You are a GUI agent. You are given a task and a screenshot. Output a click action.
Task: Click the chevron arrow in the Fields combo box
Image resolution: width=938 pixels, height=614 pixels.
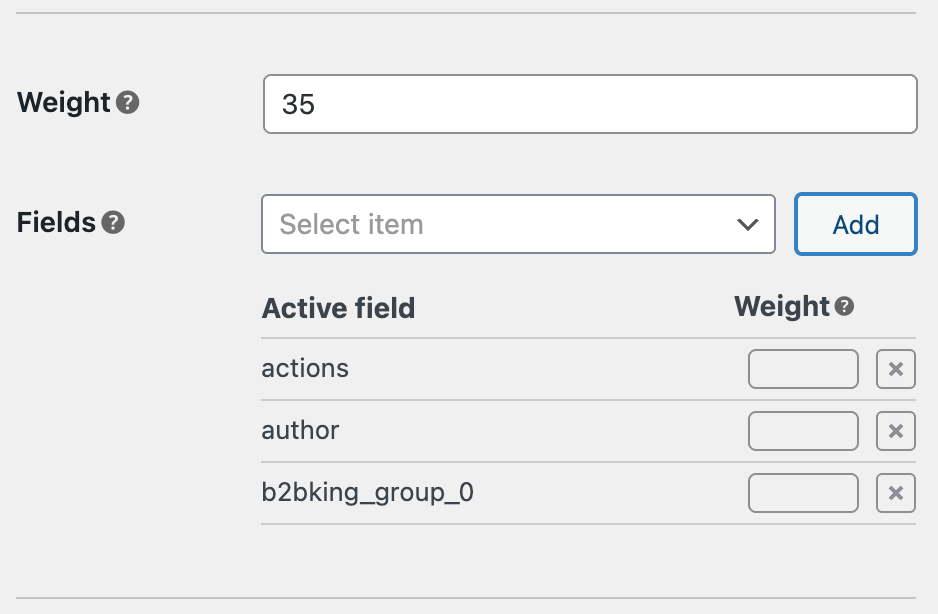[x=748, y=224]
